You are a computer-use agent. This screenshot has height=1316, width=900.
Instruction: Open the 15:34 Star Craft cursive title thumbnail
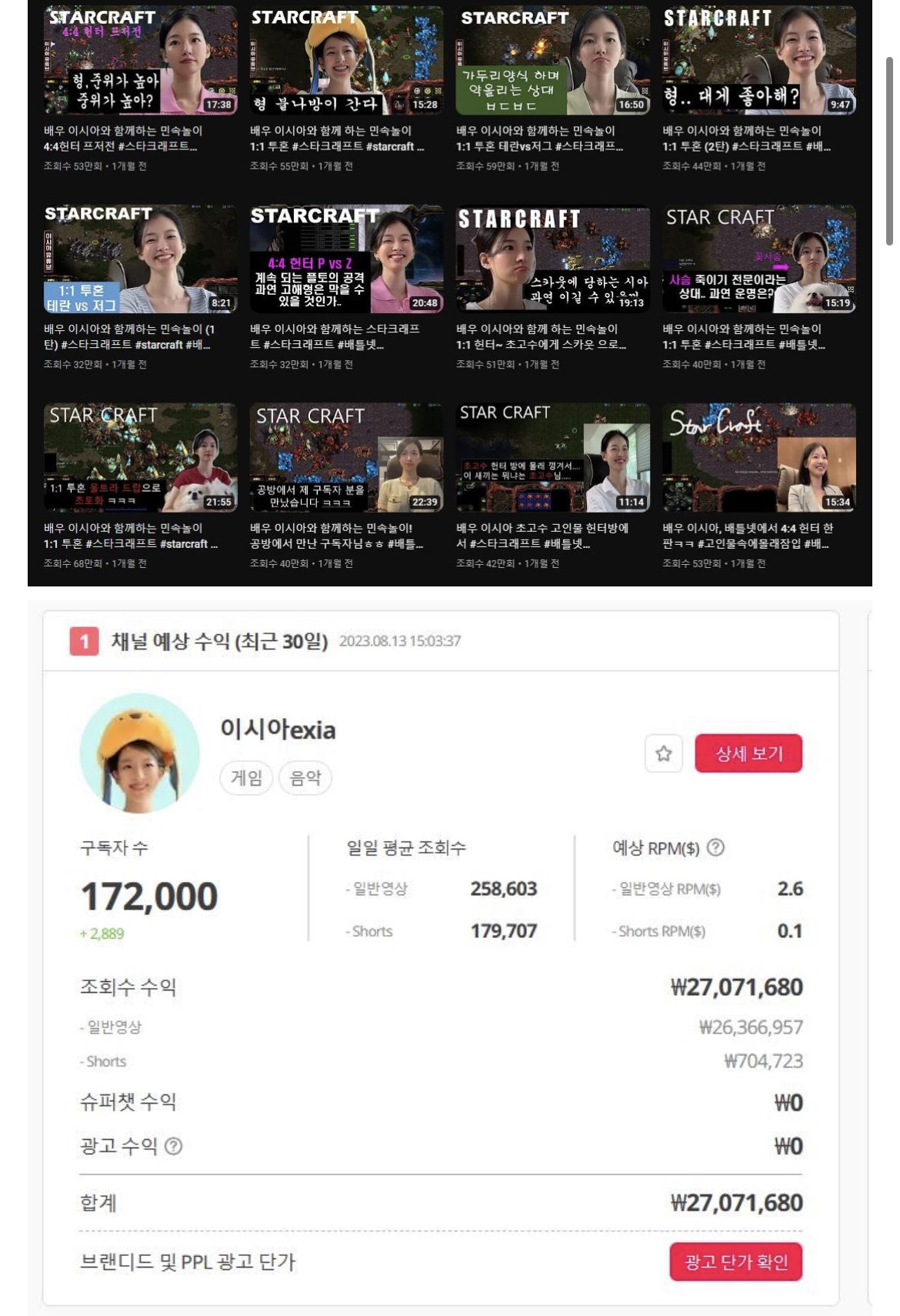758,457
